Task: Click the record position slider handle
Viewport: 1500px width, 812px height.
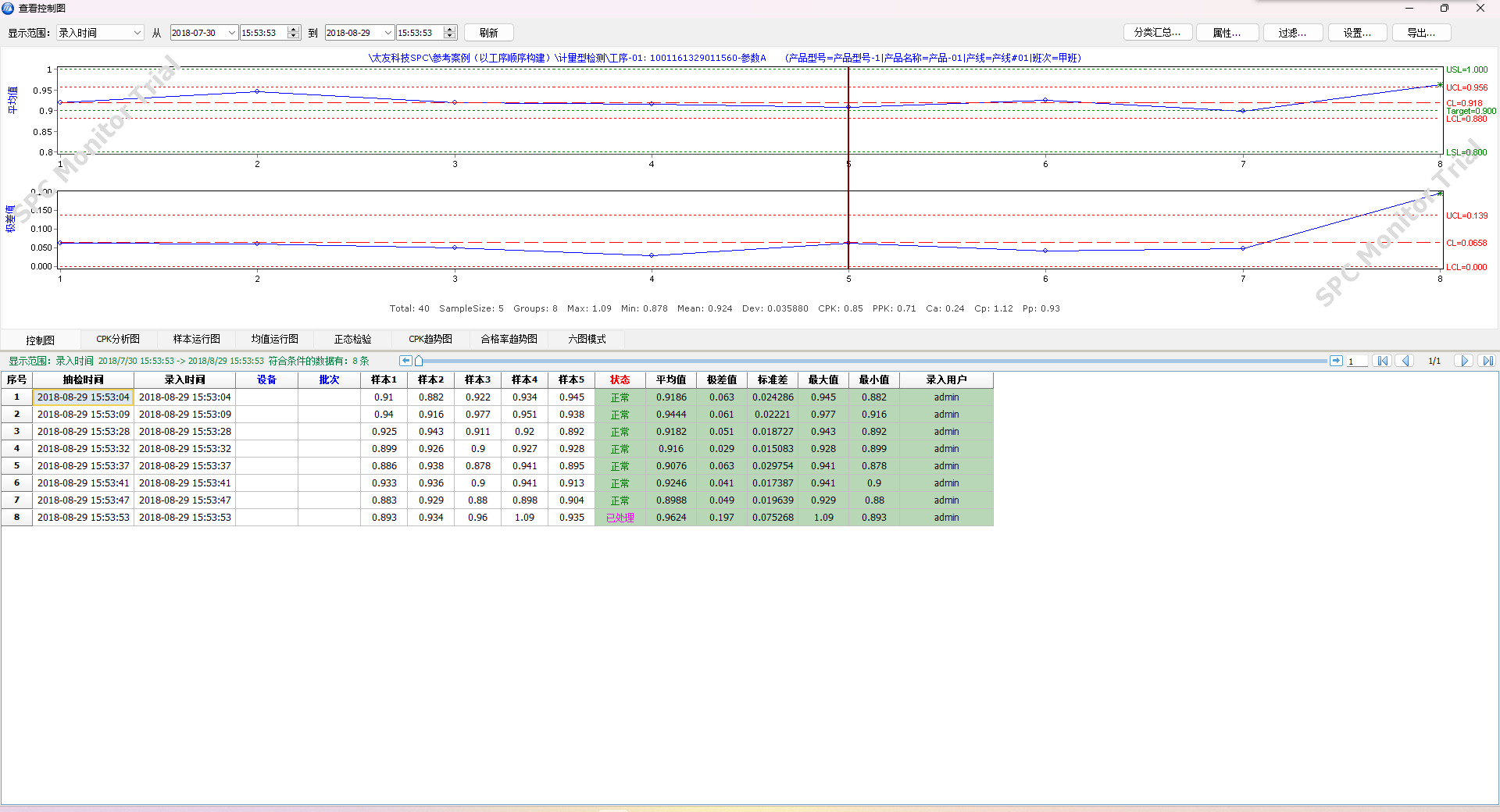Action: [x=419, y=361]
